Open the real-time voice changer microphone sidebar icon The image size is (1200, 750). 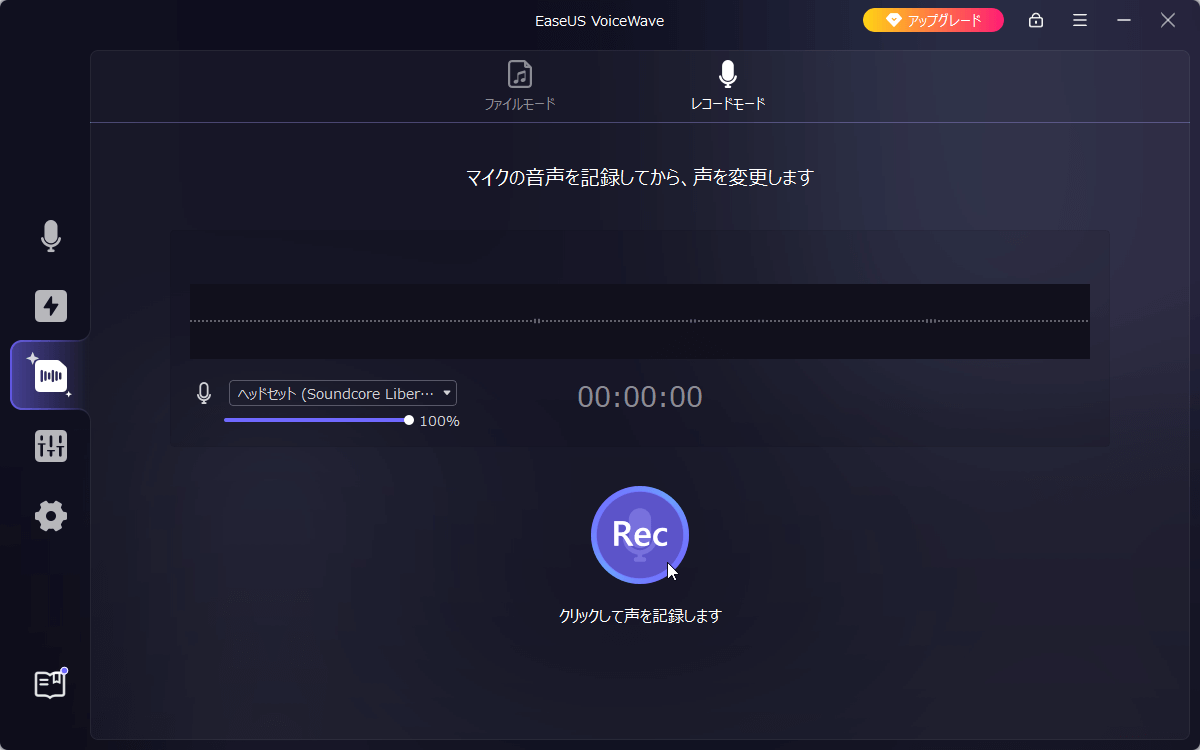tap(51, 236)
